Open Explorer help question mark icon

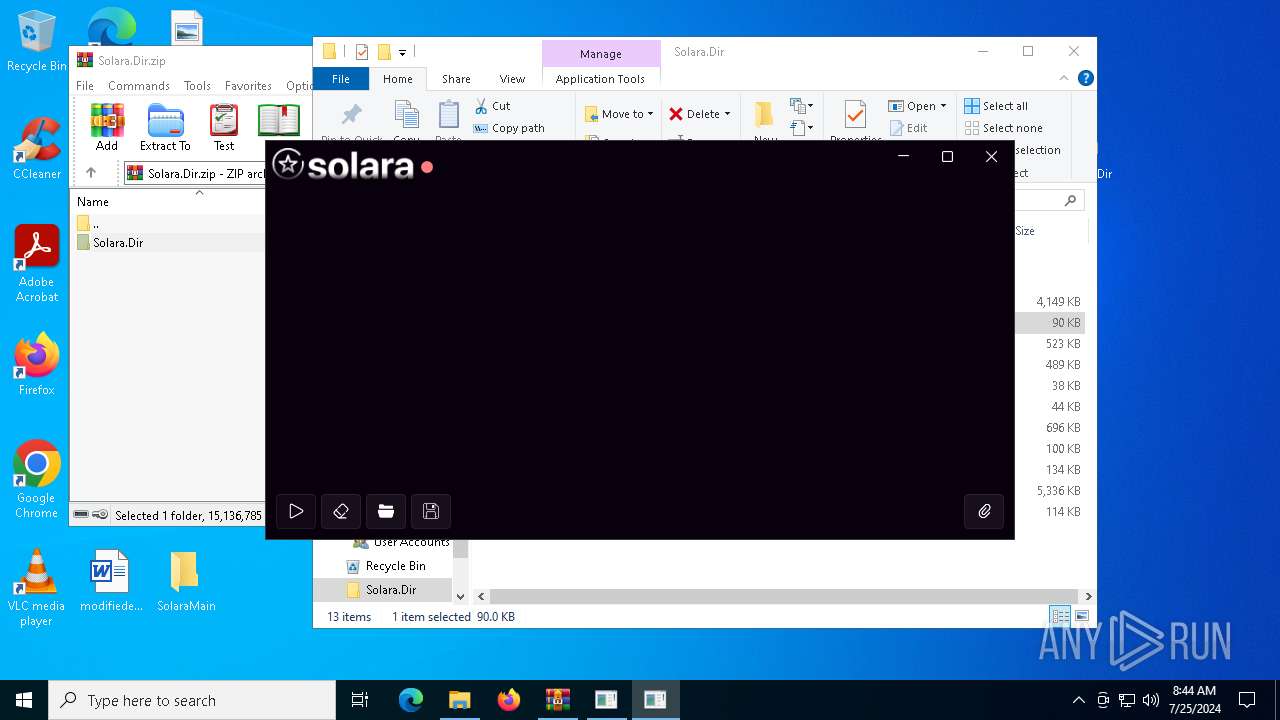click(x=1086, y=78)
